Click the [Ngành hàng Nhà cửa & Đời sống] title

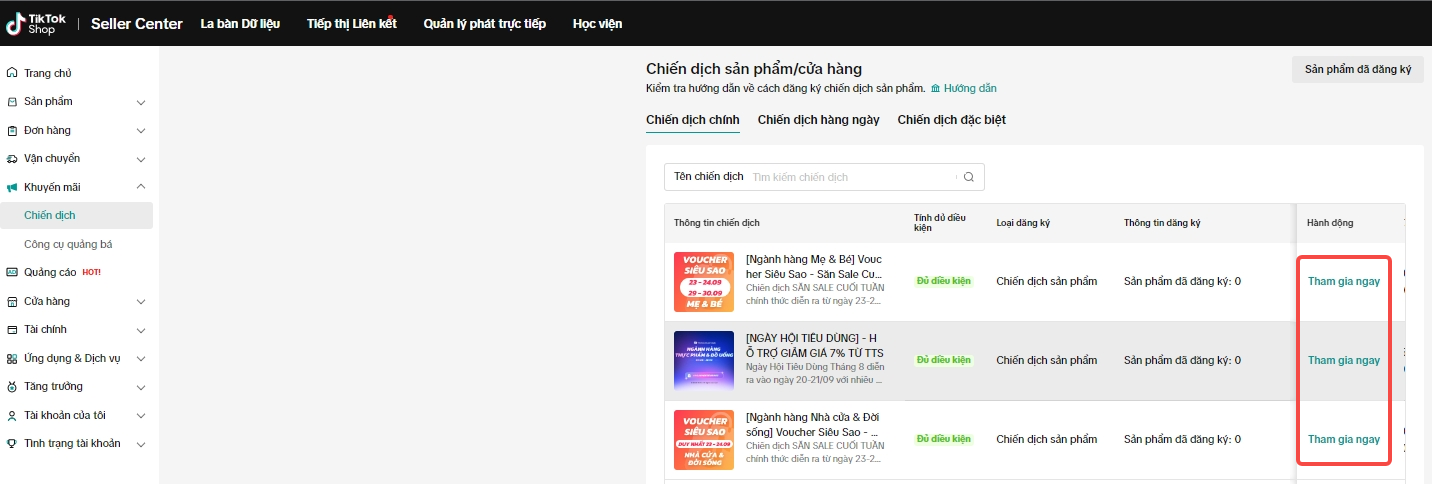point(813,424)
